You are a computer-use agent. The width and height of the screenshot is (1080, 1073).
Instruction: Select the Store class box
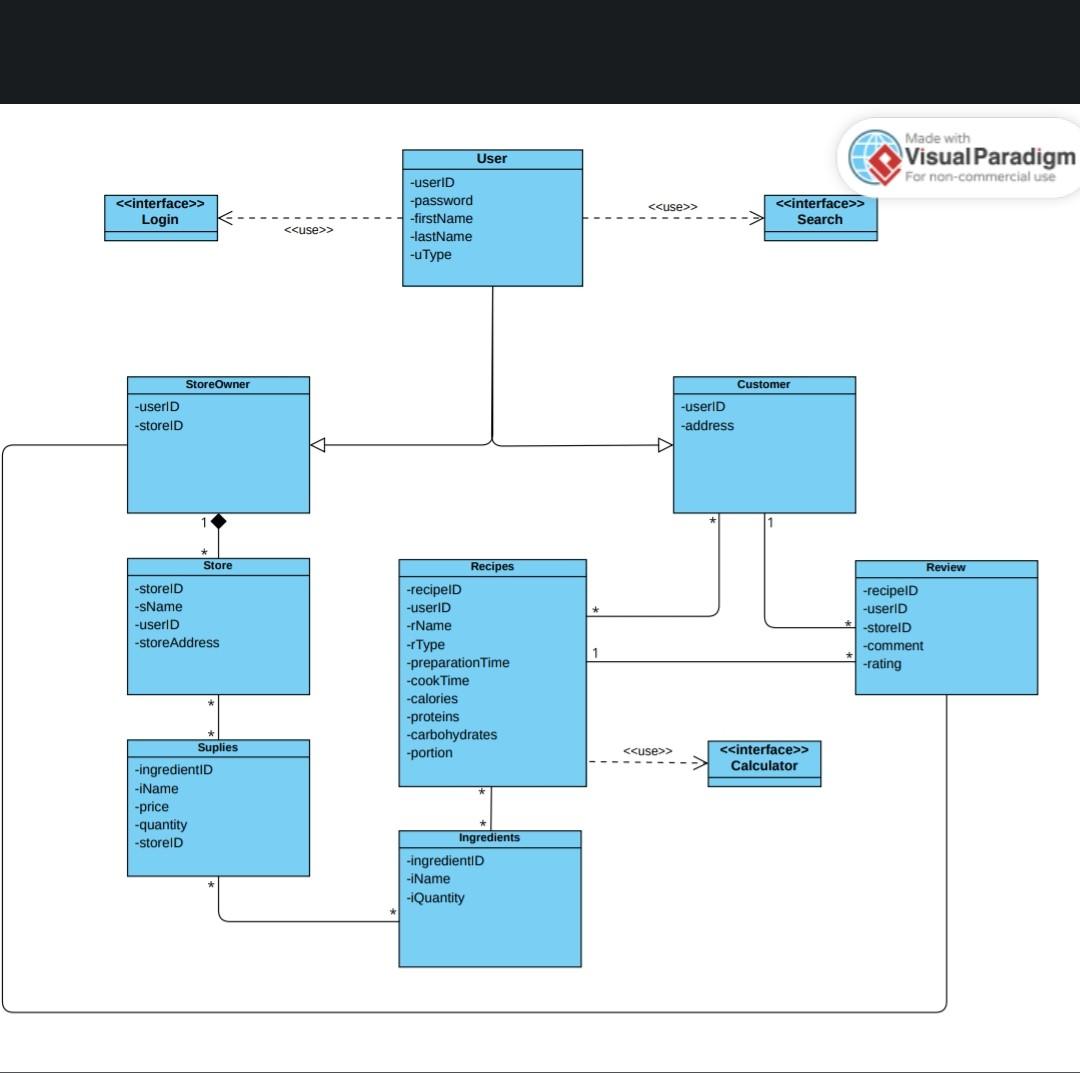click(x=218, y=625)
